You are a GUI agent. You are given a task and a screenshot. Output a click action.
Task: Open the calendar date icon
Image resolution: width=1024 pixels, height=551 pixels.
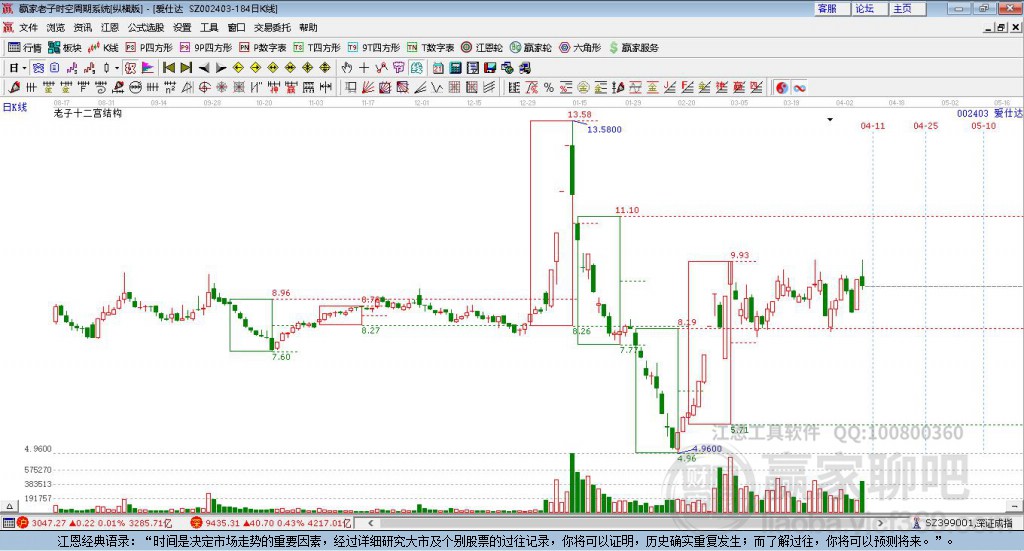pos(438,68)
